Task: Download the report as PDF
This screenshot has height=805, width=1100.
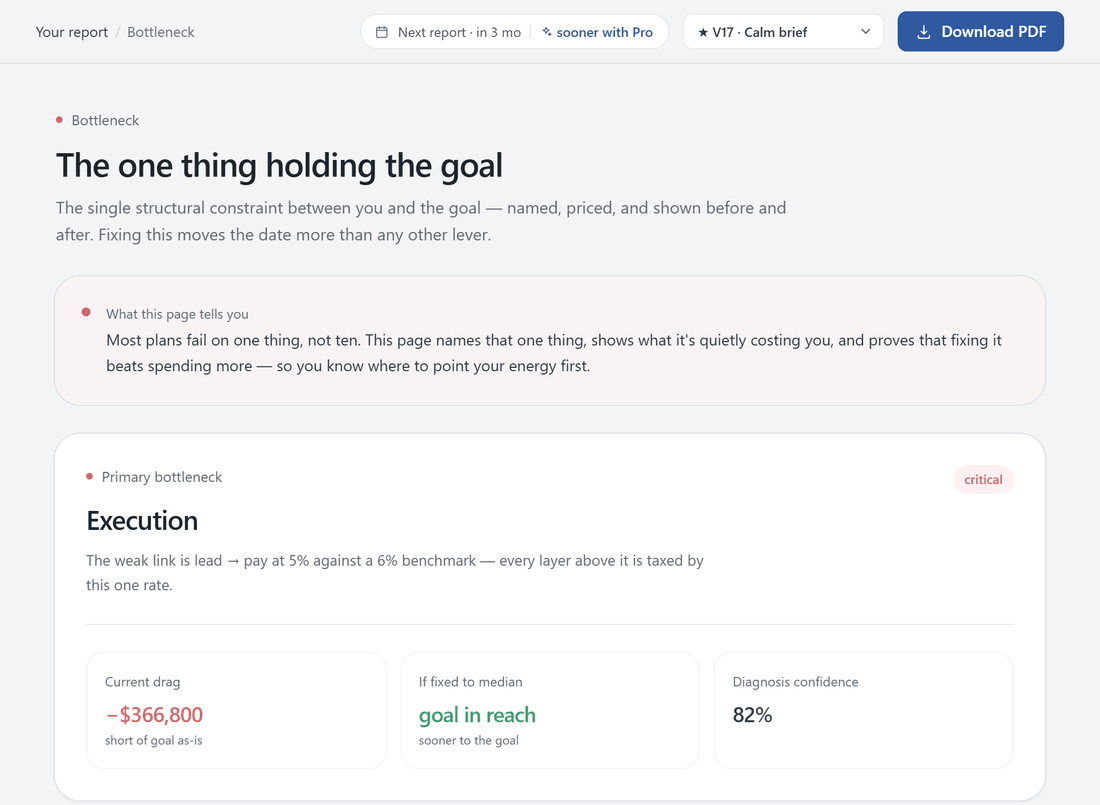Action: point(981,32)
